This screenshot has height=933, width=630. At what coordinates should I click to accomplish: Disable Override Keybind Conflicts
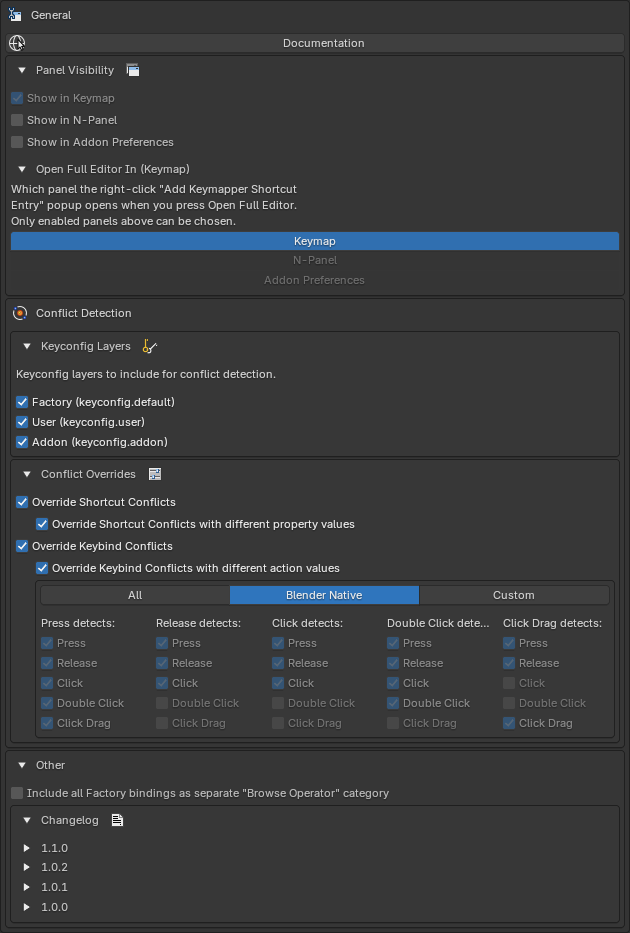point(22,546)
